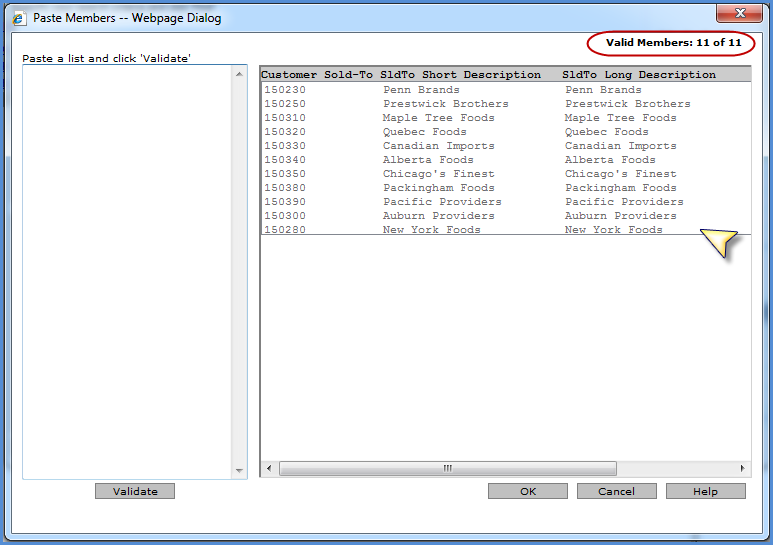Select the Customer Sold-To column header
This screenshot has width=773, height=545.
click(x=317, y=74)
